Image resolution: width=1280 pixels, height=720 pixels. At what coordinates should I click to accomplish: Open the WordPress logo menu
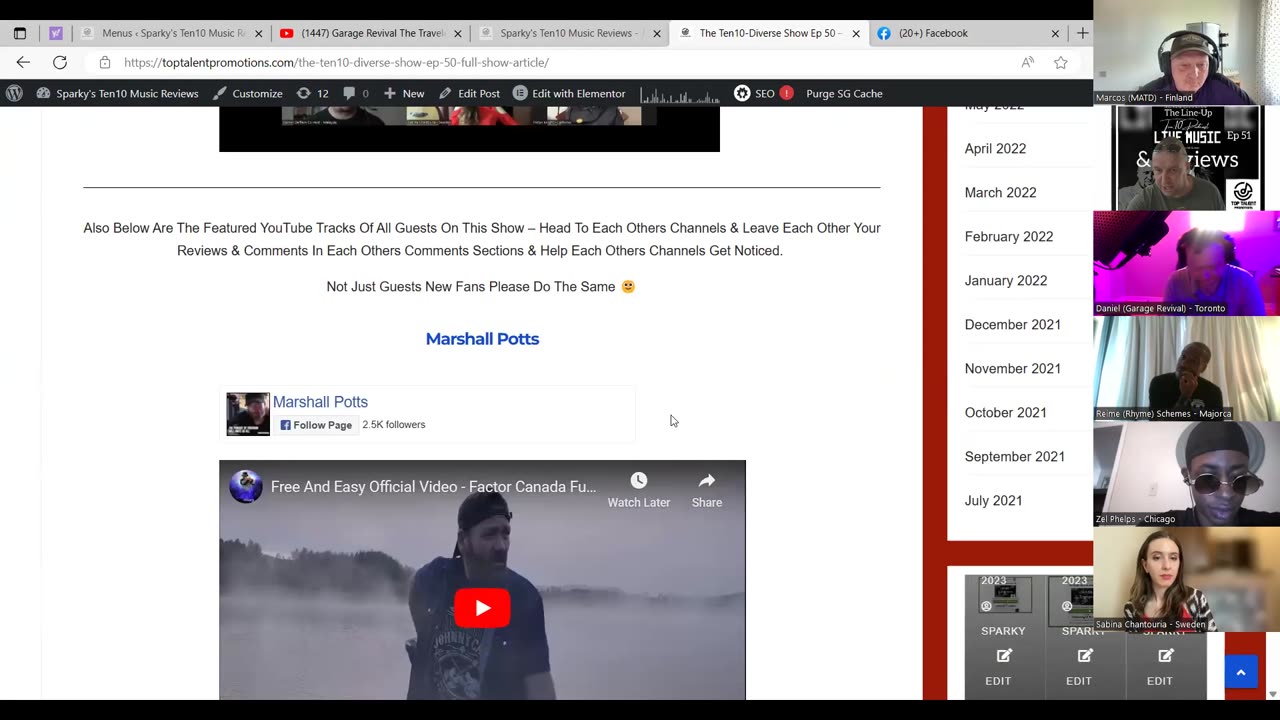(14, 93)
